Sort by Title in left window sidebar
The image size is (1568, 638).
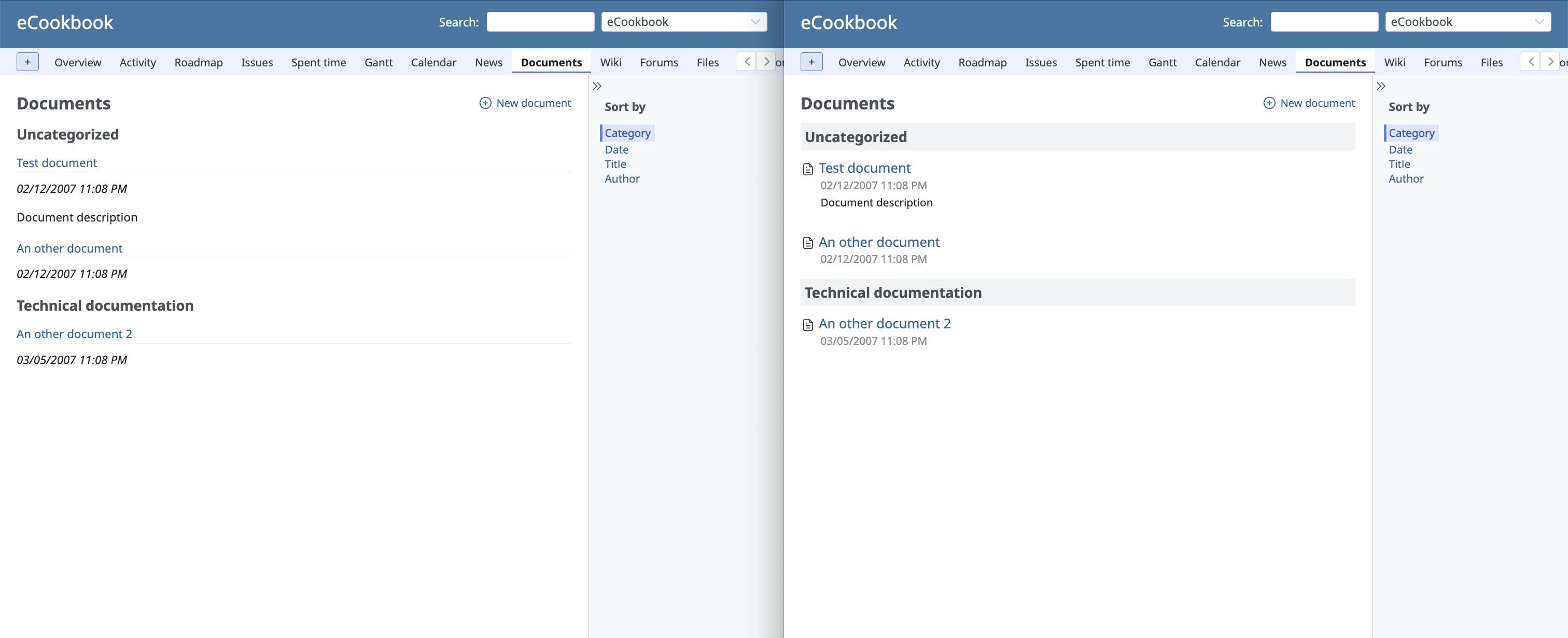tap(615, 164)
